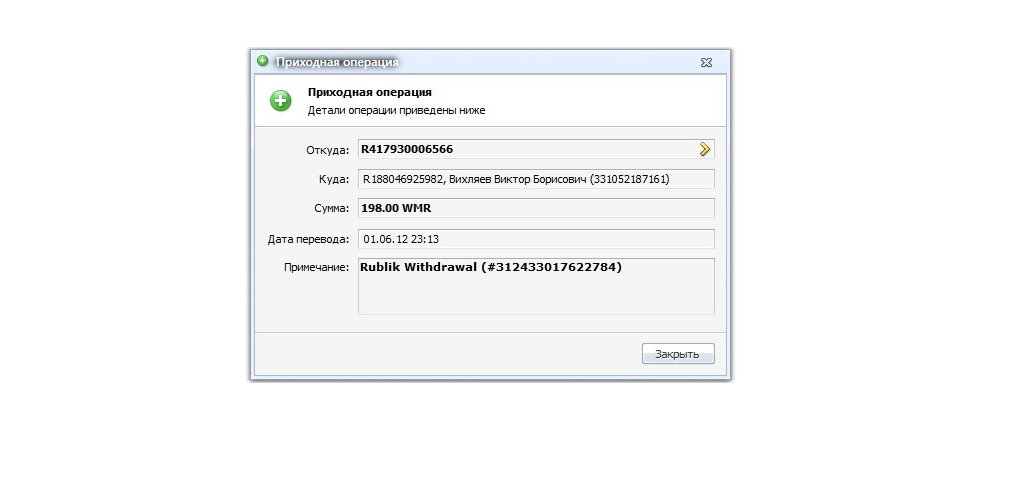Click the Куда: label
1022x479 pixels.
point(334,179)
